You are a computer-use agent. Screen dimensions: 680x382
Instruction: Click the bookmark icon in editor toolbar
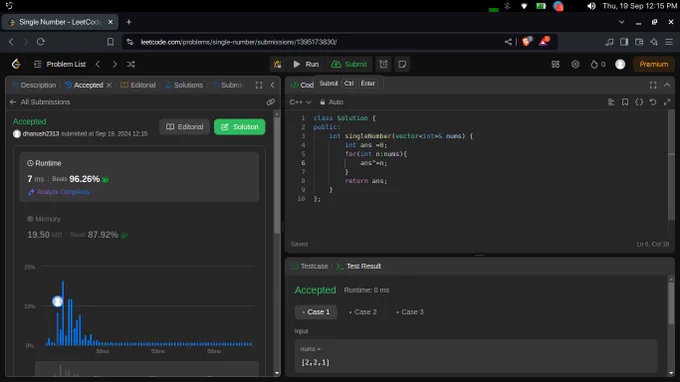pos(625,102)
